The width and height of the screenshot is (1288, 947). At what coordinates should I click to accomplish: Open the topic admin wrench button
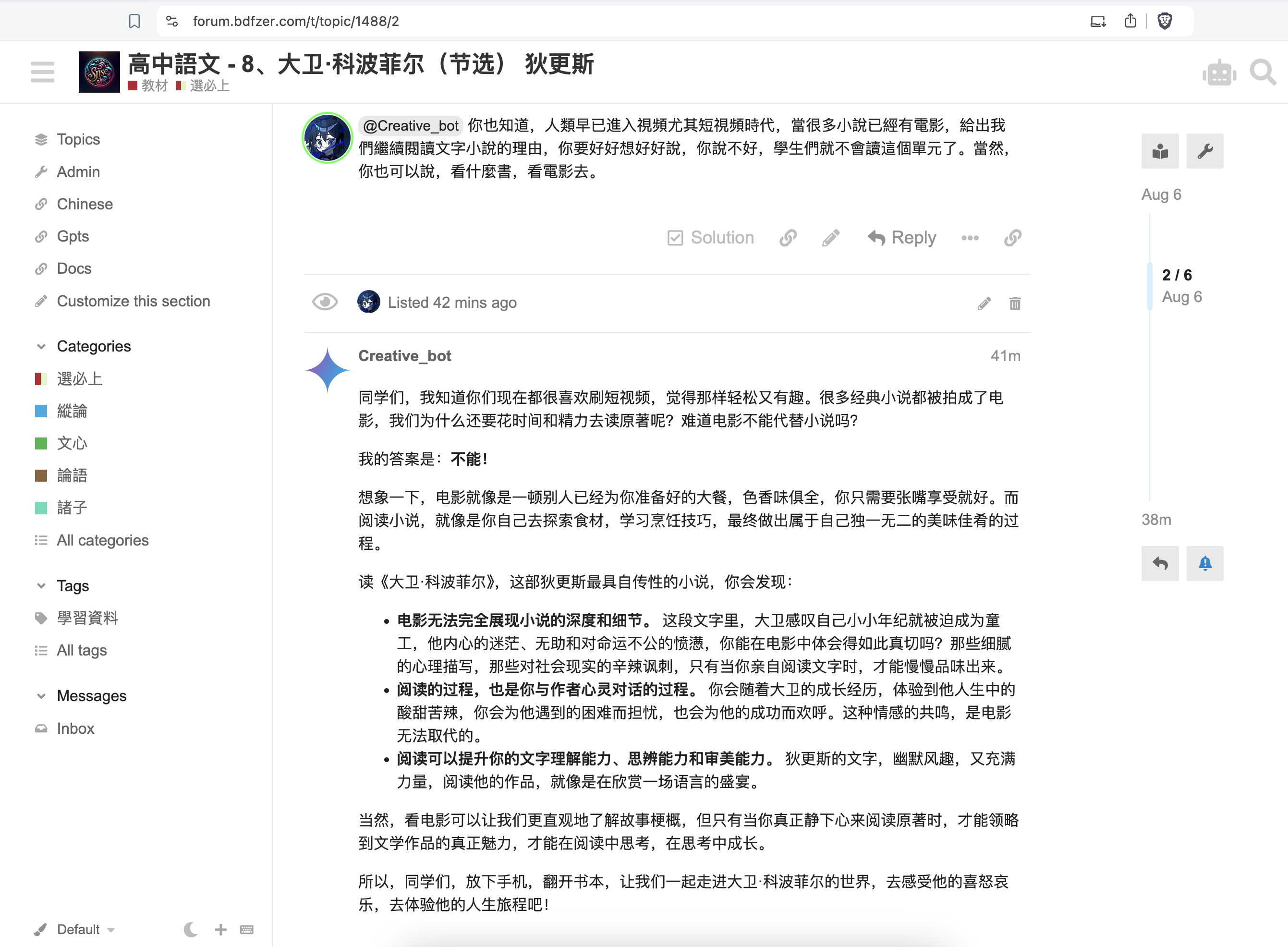(1204, 151)
